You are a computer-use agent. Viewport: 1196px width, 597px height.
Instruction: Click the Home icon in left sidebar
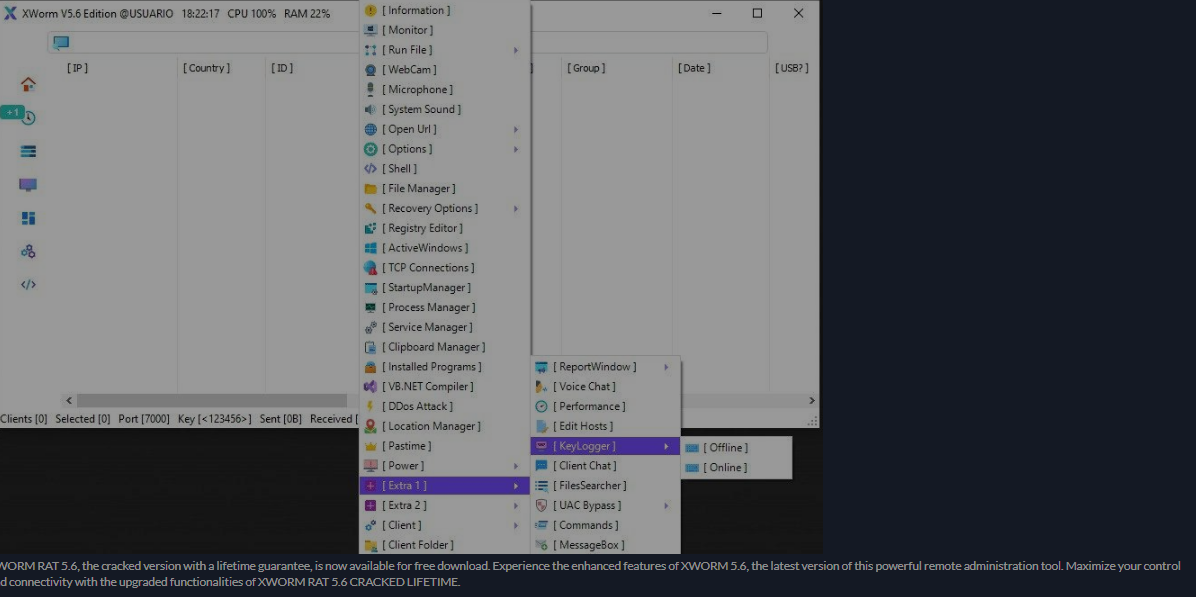[x=28, y=84]
